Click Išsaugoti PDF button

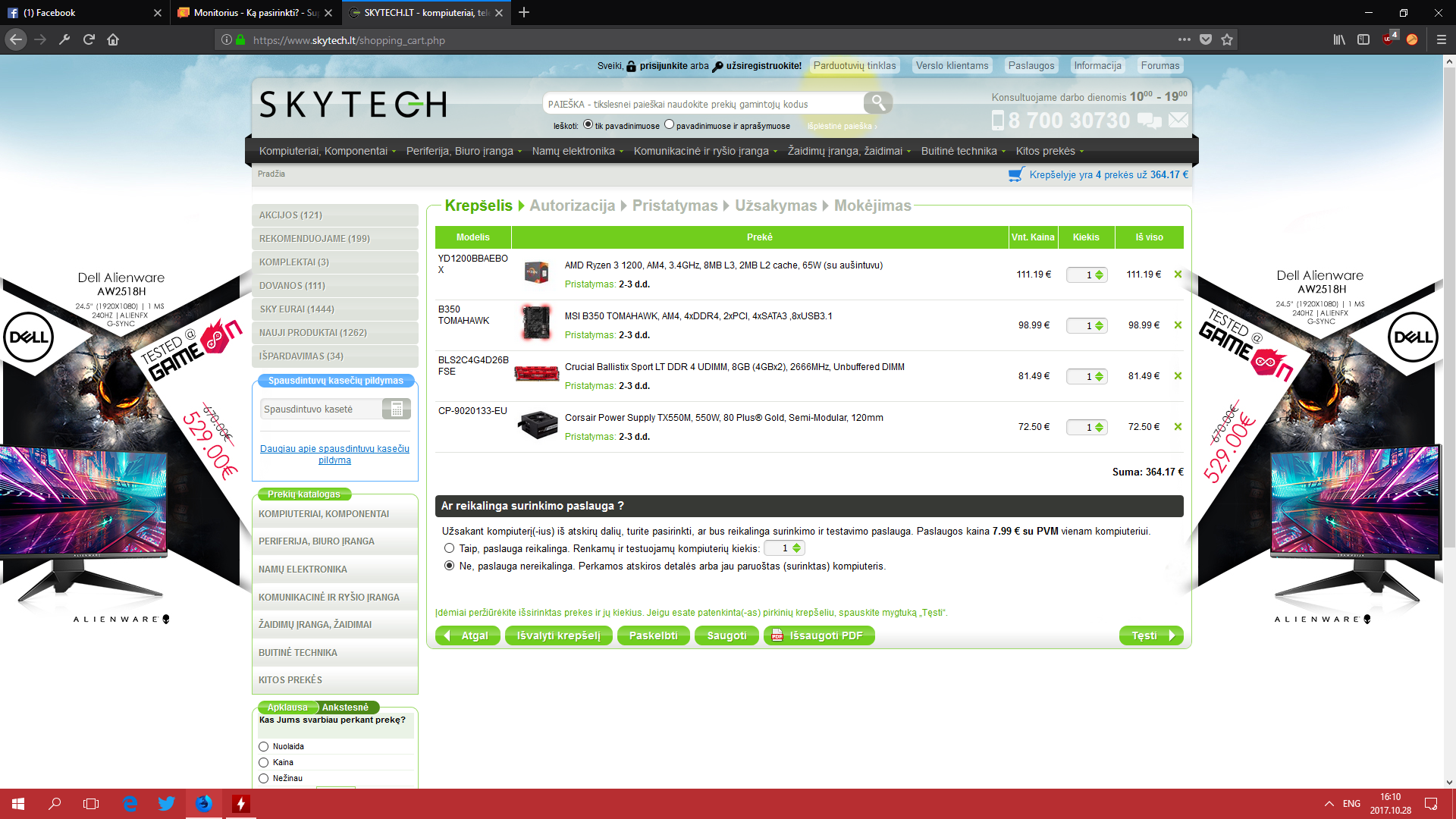point(818,635)
